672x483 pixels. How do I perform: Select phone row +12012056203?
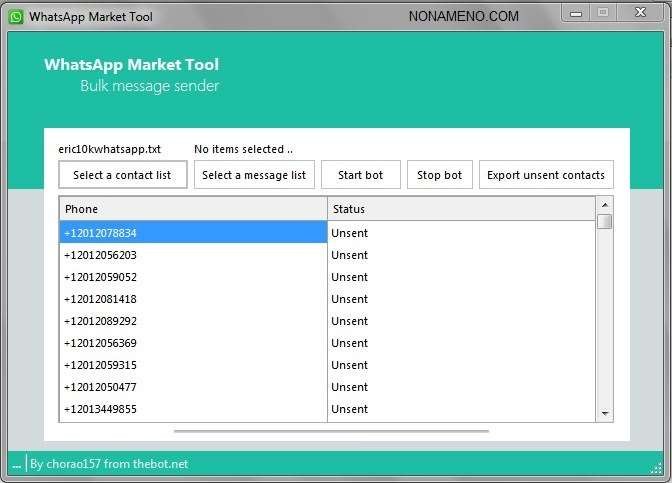pos(193,255)
